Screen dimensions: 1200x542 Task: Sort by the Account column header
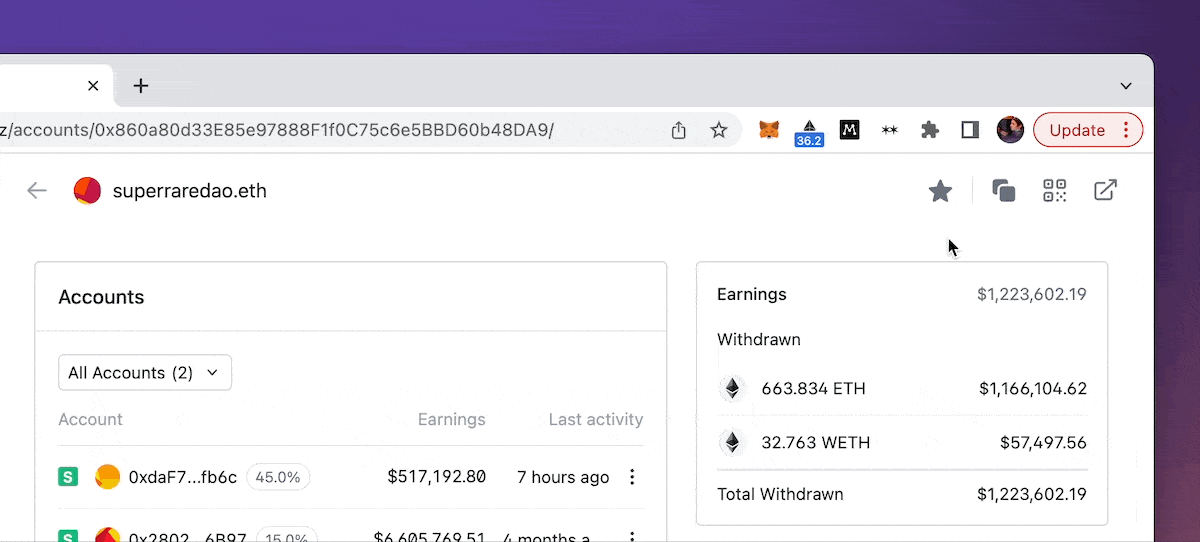[90, 419]
